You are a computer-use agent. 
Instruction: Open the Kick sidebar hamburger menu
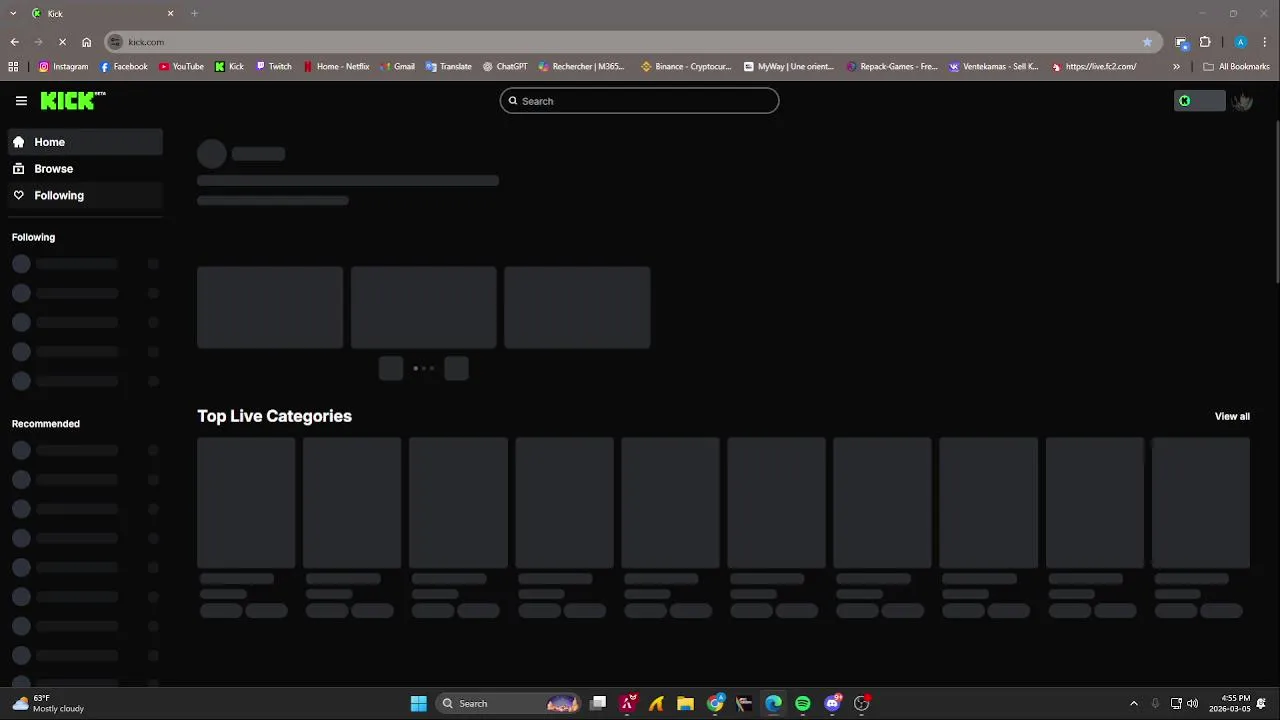(21, 100)
